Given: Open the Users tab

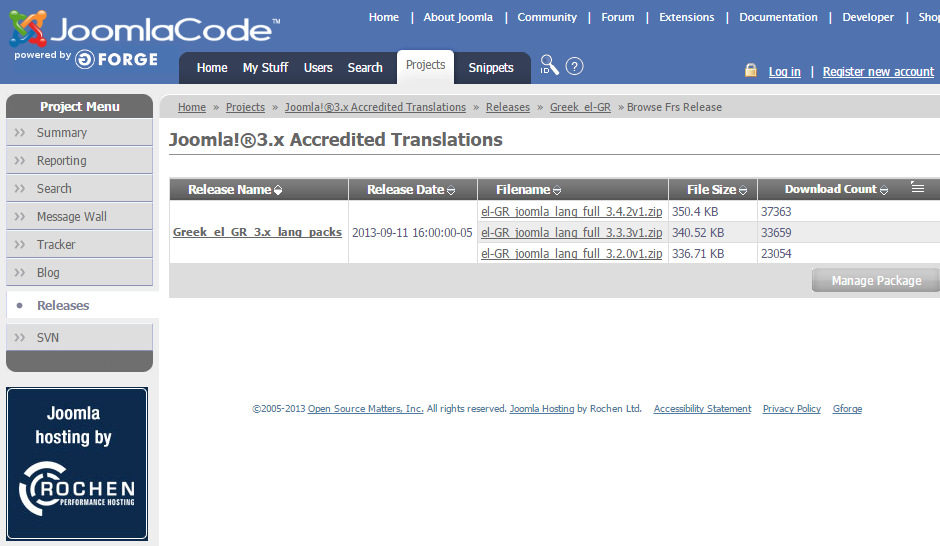Looking at the screenshot, I should coord(318,68).
